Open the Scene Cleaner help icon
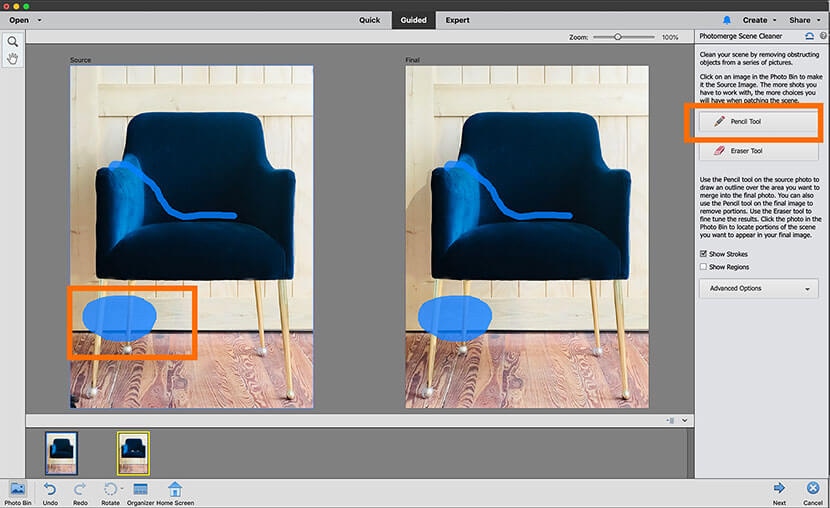The image size is (830, 508). (x=823, y=36)
